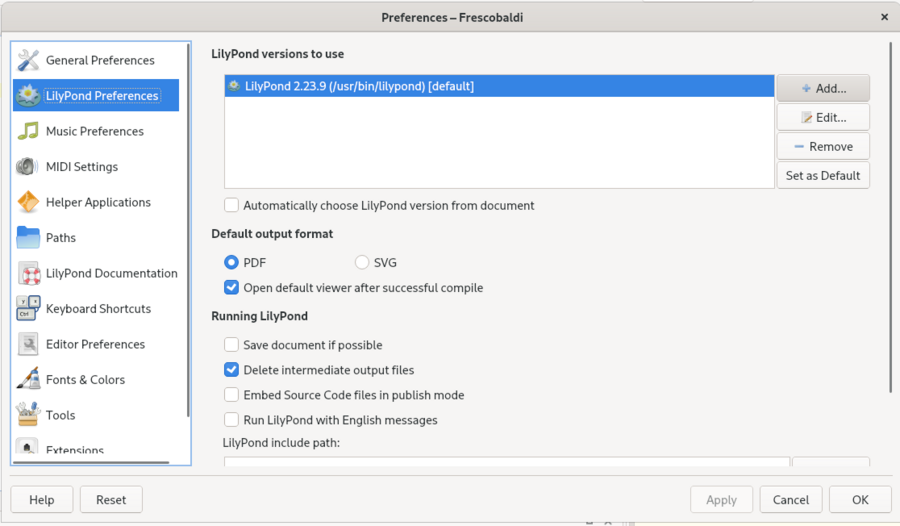Open the Tools preferences page

point(60,415)
